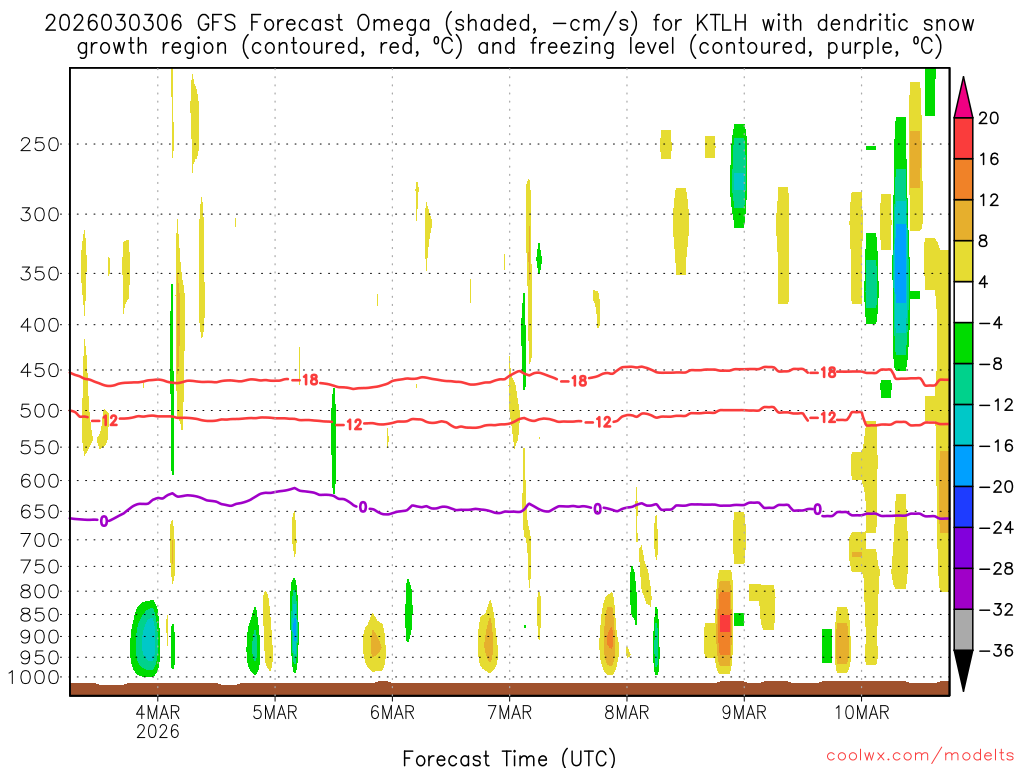Screen dimensions: 1024x768
Task: Click the chart title mentioning KTLH
Action: coord(509,35)
